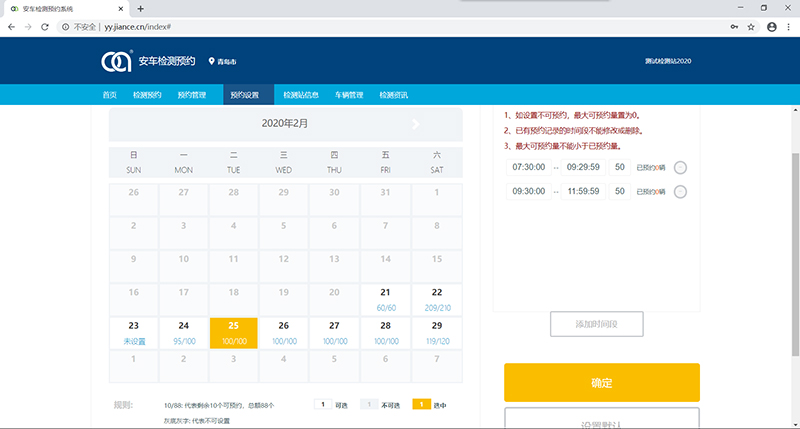Select February 22 with 209/210
The height and width of the screenshot is (429, 800).
coord(437,299)
